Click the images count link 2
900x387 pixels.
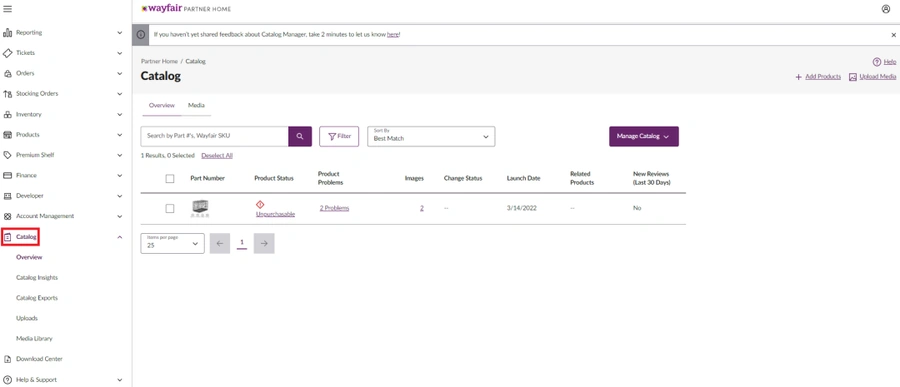pyautogui.click(x=422, y=208)
